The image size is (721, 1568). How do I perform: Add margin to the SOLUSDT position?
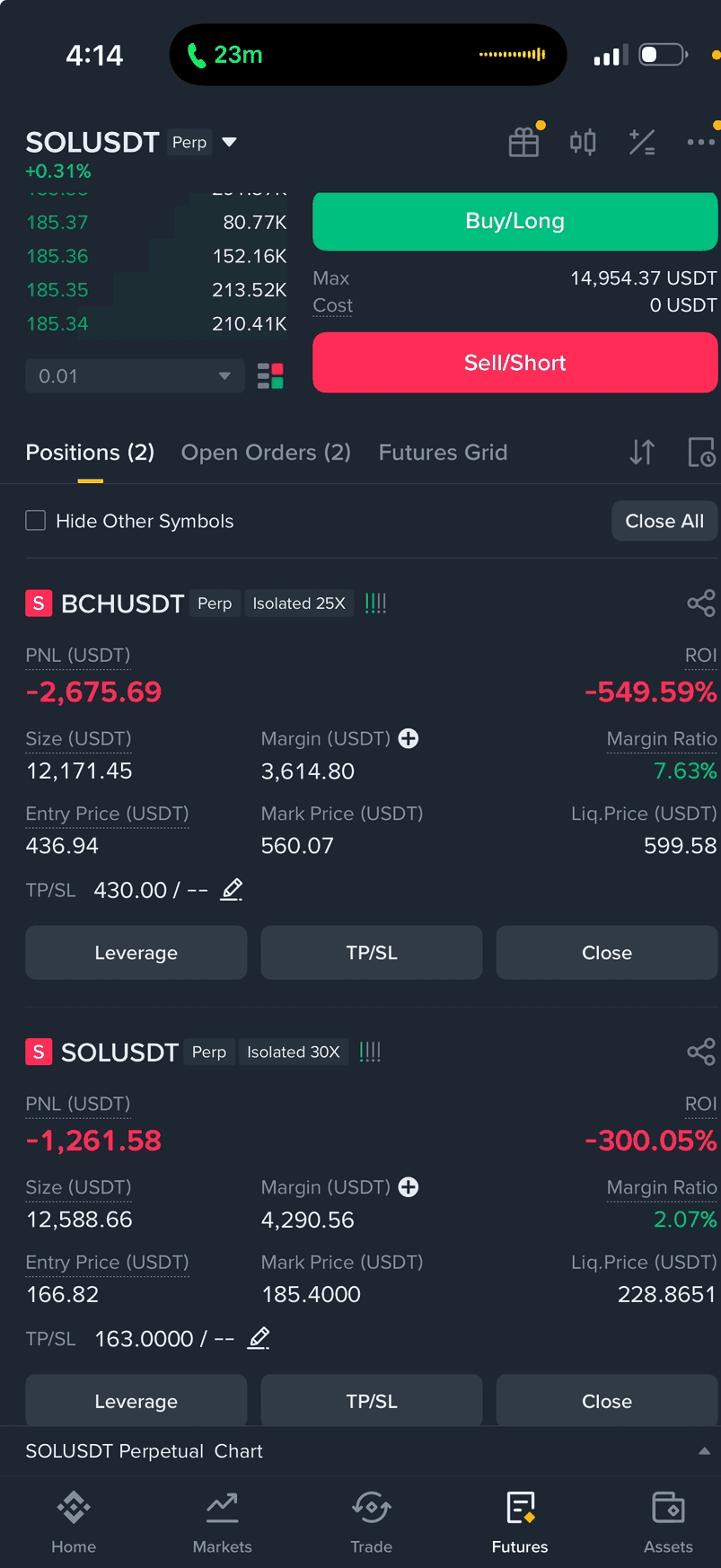pos(409,1187)
